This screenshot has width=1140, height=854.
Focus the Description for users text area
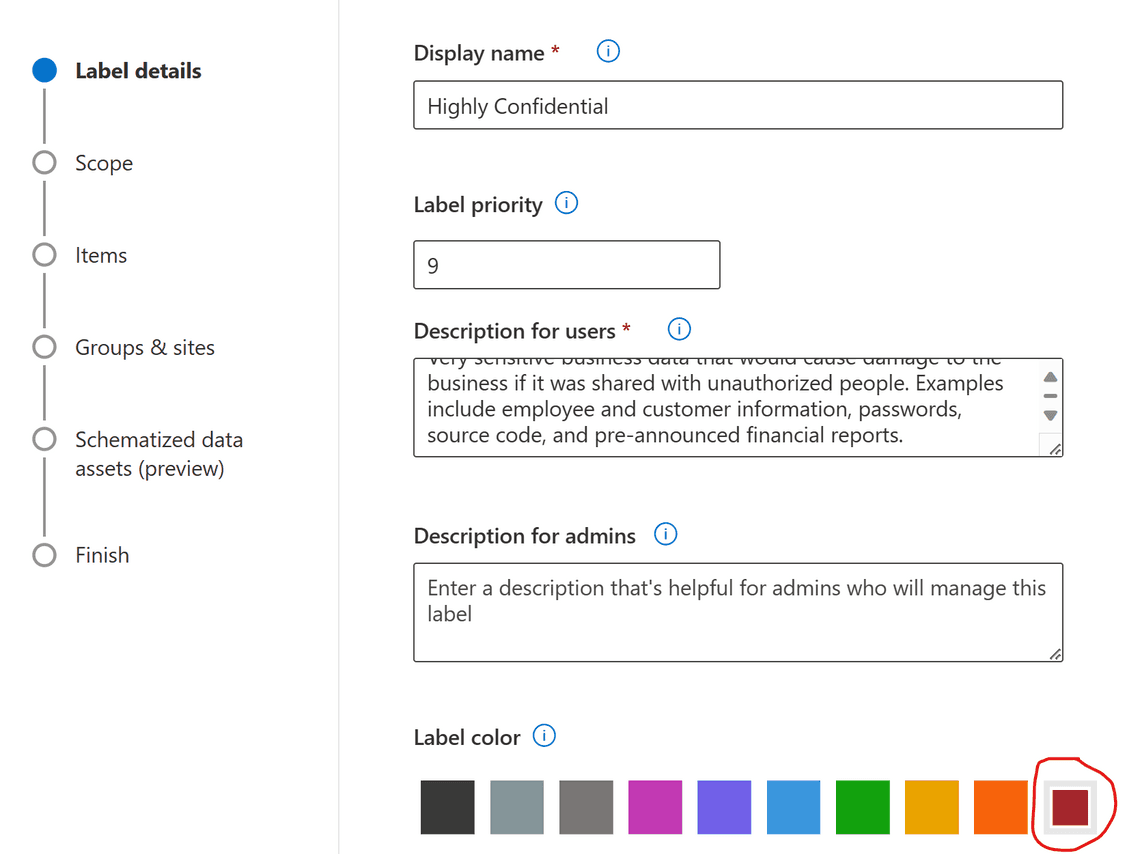click(x=738, y=408)
